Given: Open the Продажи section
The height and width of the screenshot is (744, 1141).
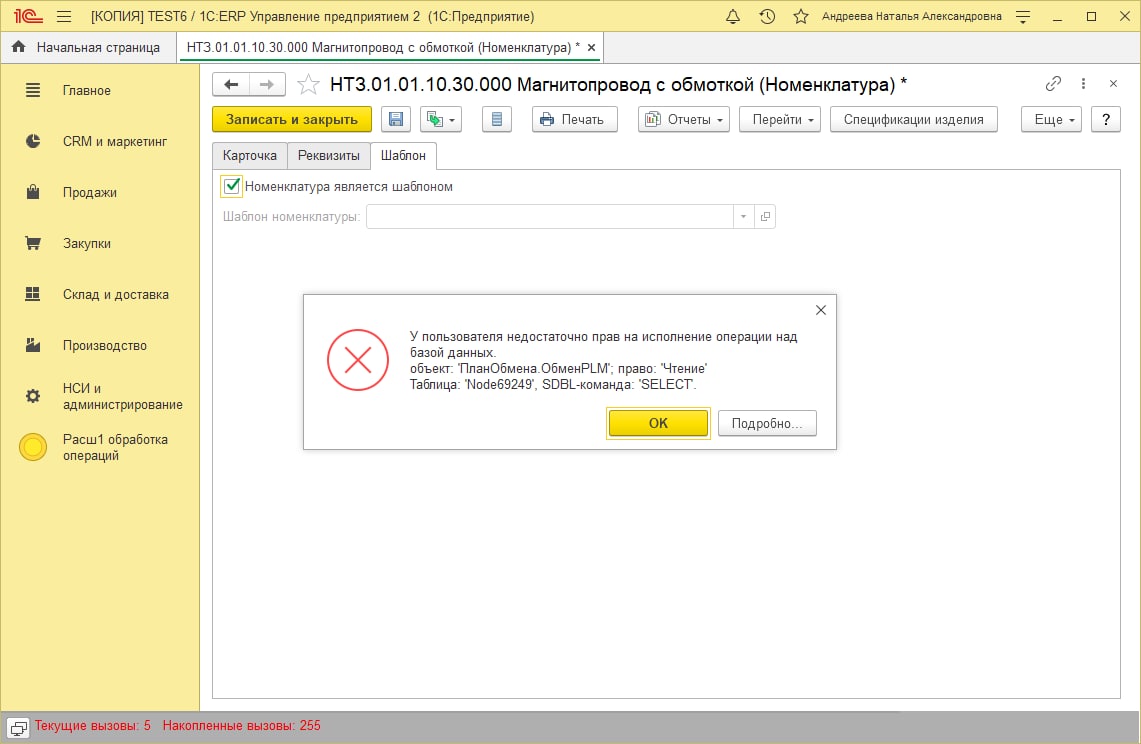Looking at the screenshot, I should (90, 192).
